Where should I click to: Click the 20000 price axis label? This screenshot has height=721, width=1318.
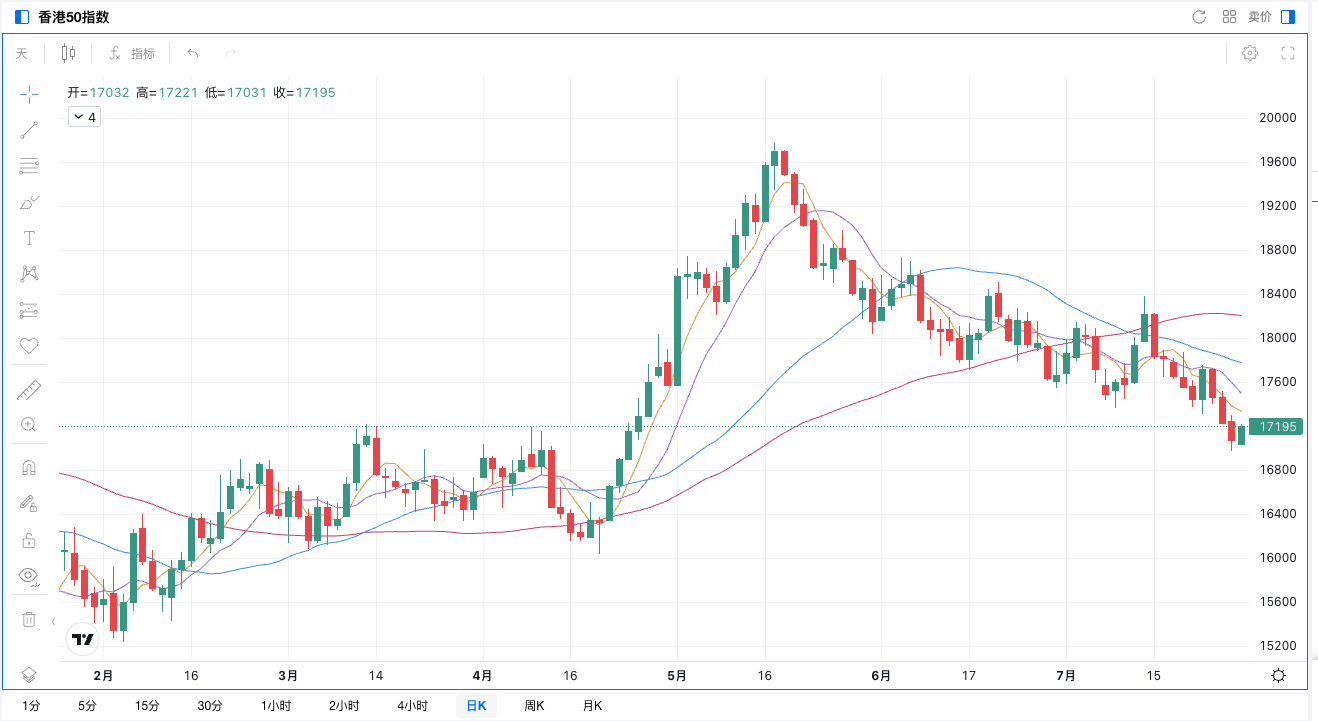click(x=1278, y=117)
